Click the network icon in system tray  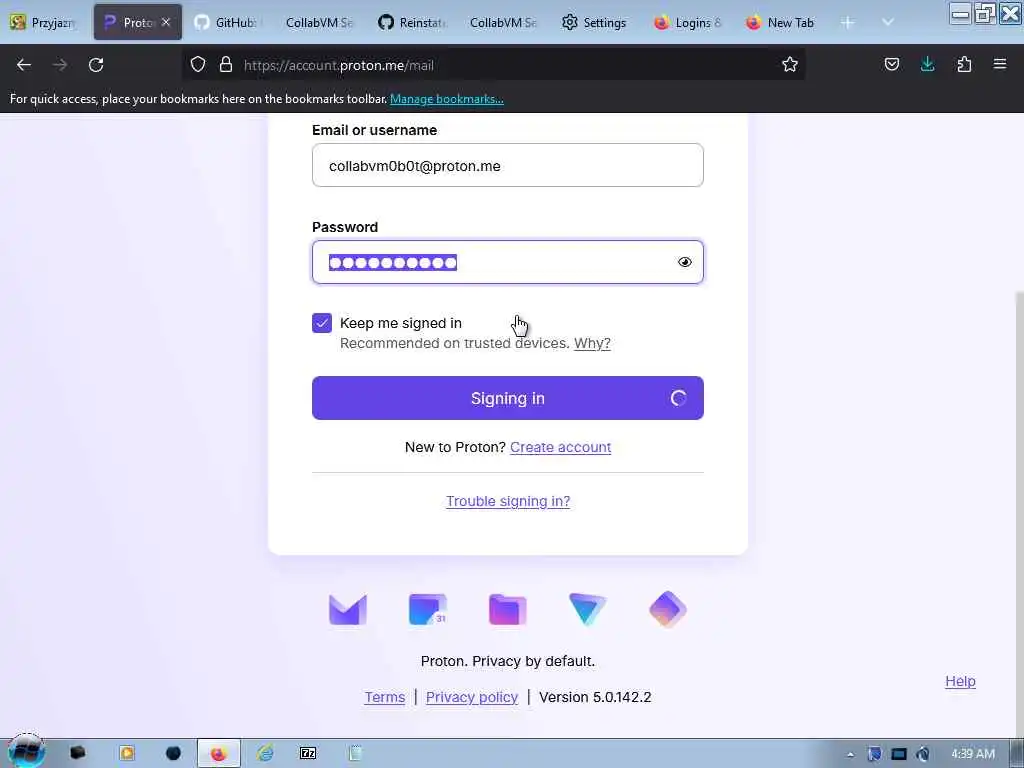(899, 754)
